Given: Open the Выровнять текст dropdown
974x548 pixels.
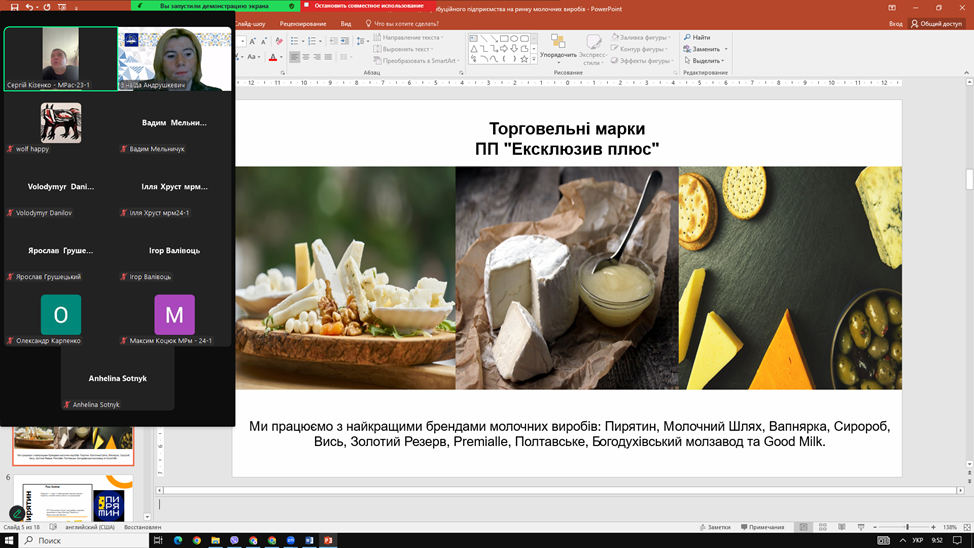Looking at the screenshot, I should tap(404, 49).
